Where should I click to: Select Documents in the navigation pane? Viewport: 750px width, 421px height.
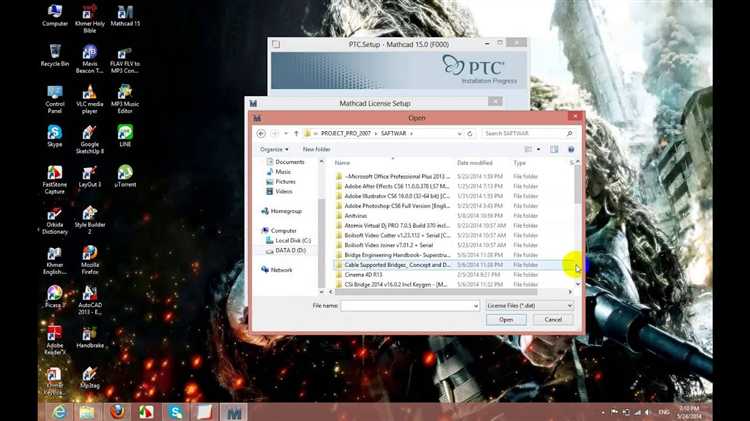point(289,162)
